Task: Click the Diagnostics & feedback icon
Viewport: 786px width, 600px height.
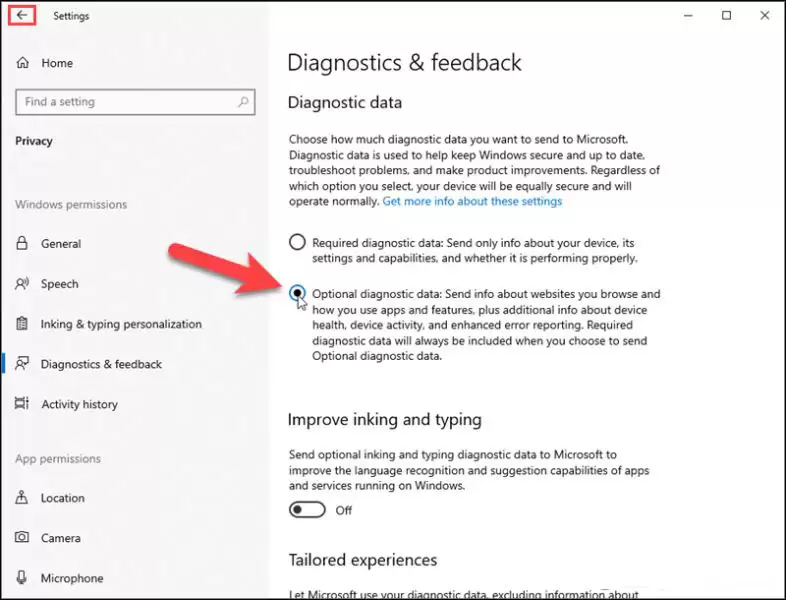Action: [x=22, y=364]
